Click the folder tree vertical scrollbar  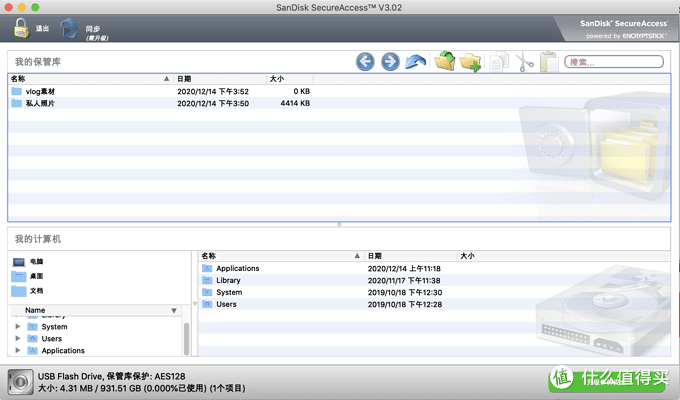186,338
